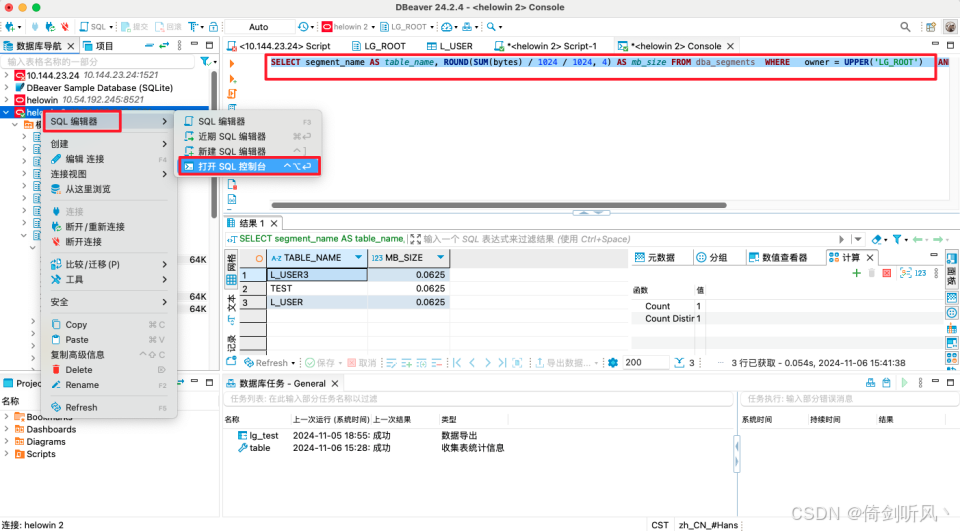This screenshot has width=960, height=531.
Task: Open TABLE_NAME column filter dropdown arrow
Action: 358,258
